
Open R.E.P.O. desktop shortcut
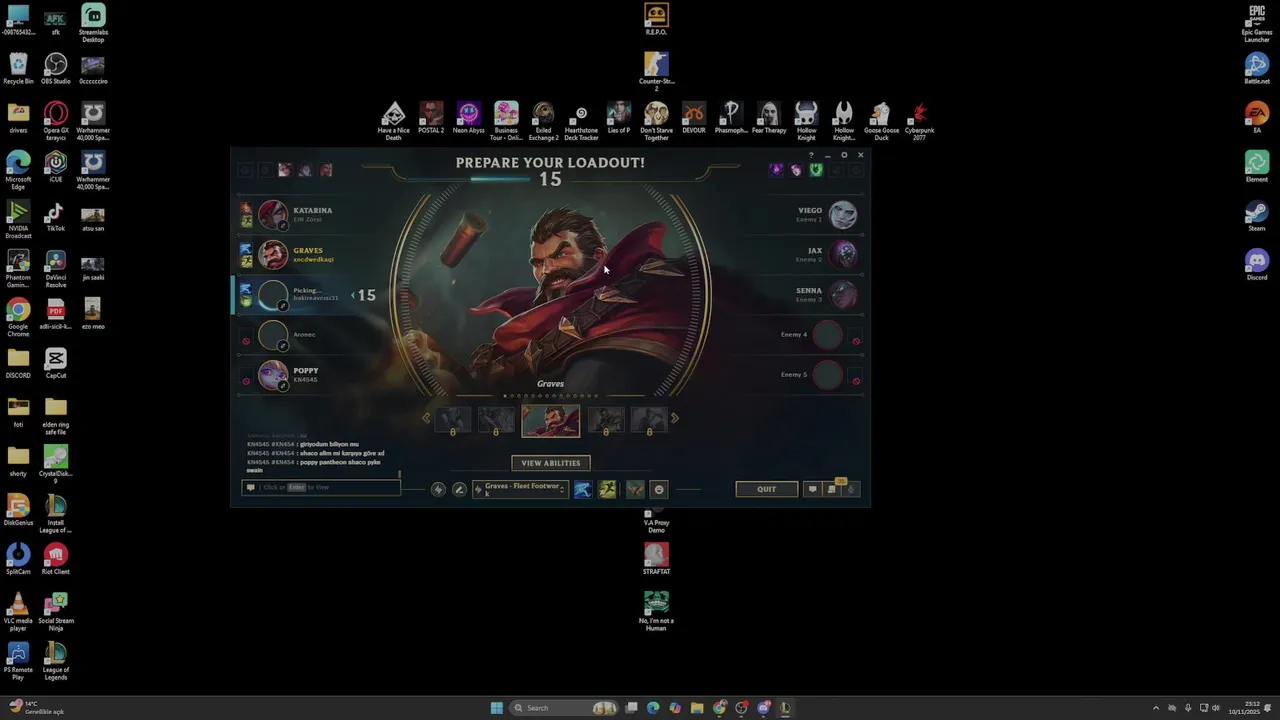[x=656, y=19]
